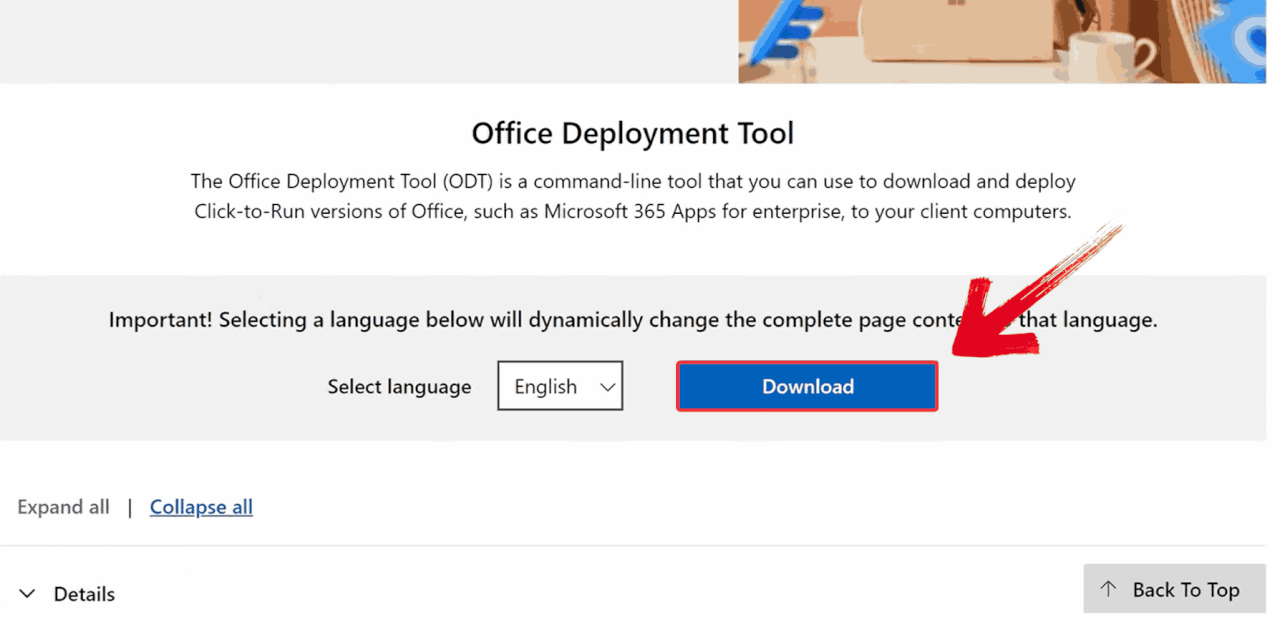1280x622 pixels.
Task: Open the Select language dropdown
Action: tap(560, 386)
